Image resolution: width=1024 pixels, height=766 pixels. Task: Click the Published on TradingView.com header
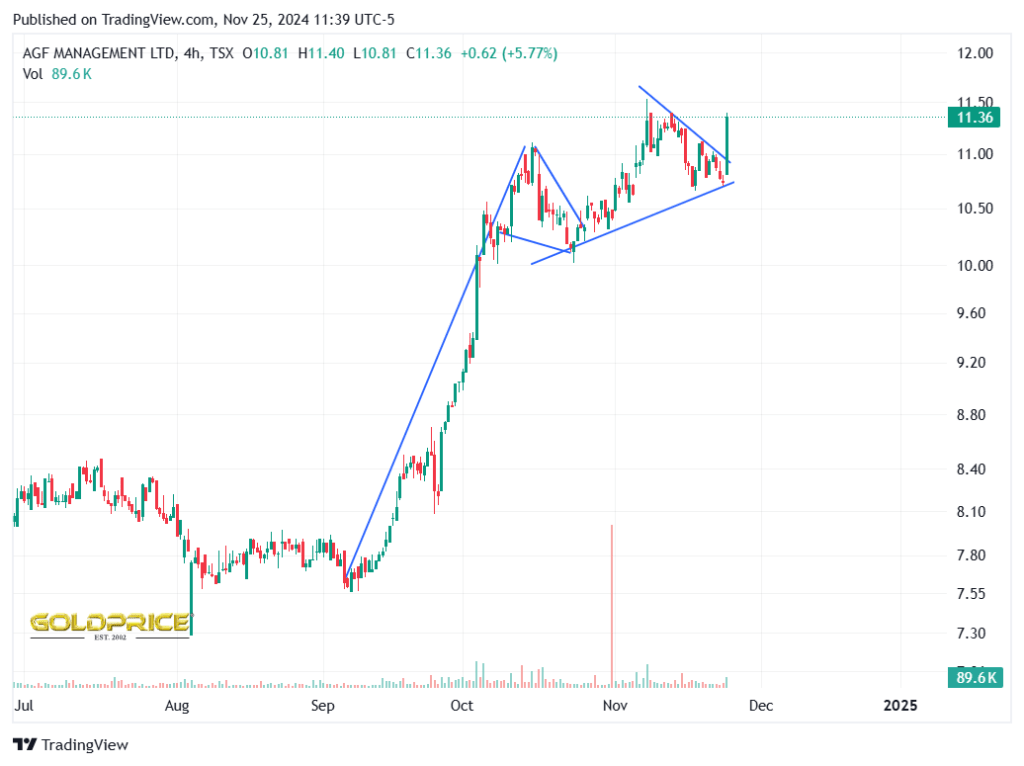204,20
